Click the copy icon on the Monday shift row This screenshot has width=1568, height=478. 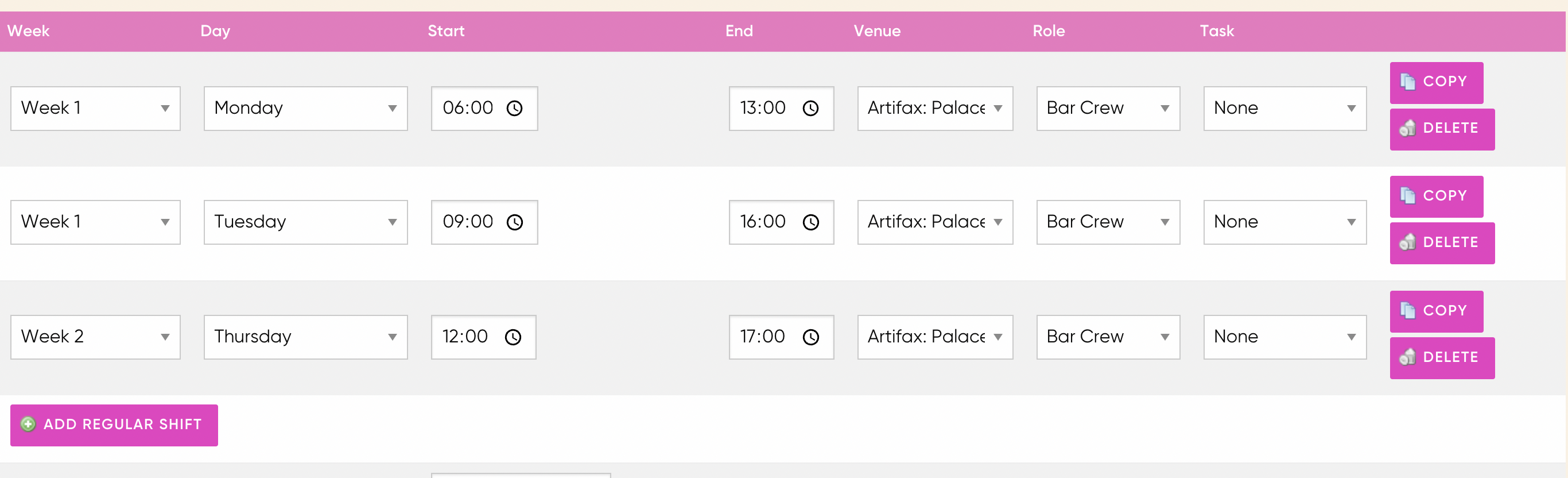coord(1407,82)
